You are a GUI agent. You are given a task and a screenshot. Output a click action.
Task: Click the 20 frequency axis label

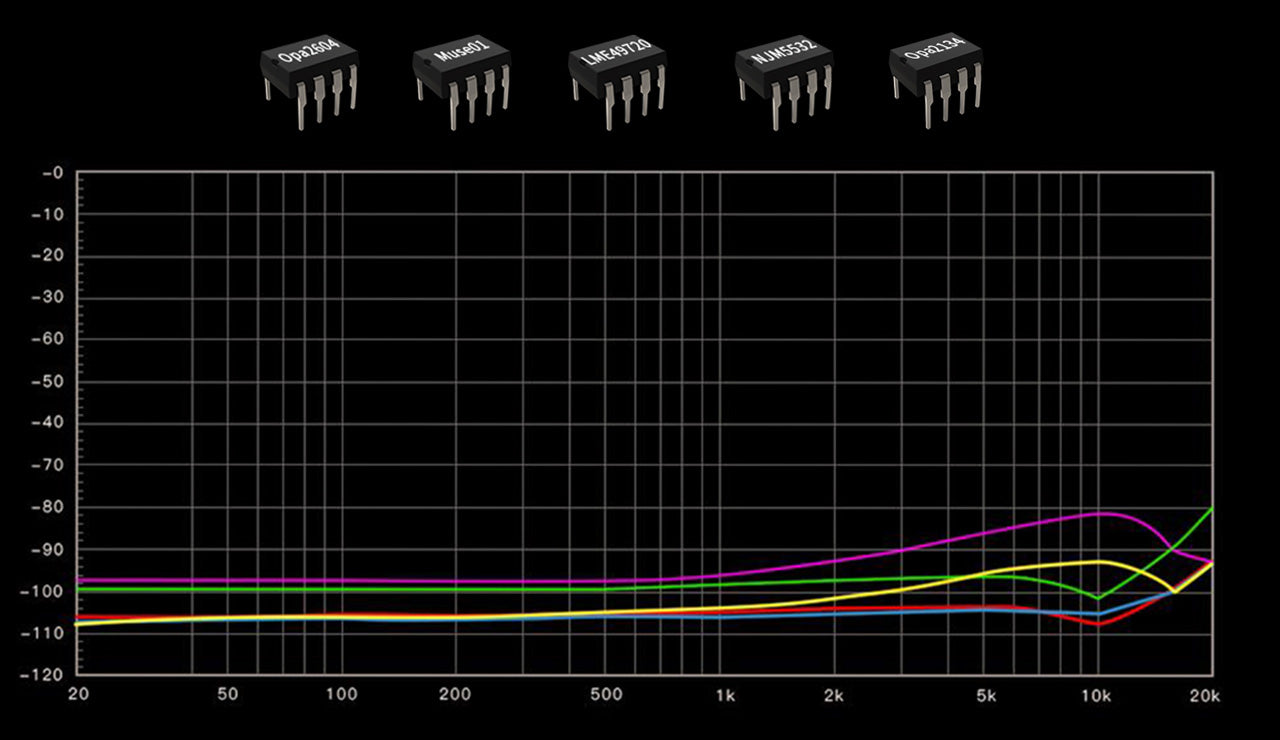tap(77, 695)
